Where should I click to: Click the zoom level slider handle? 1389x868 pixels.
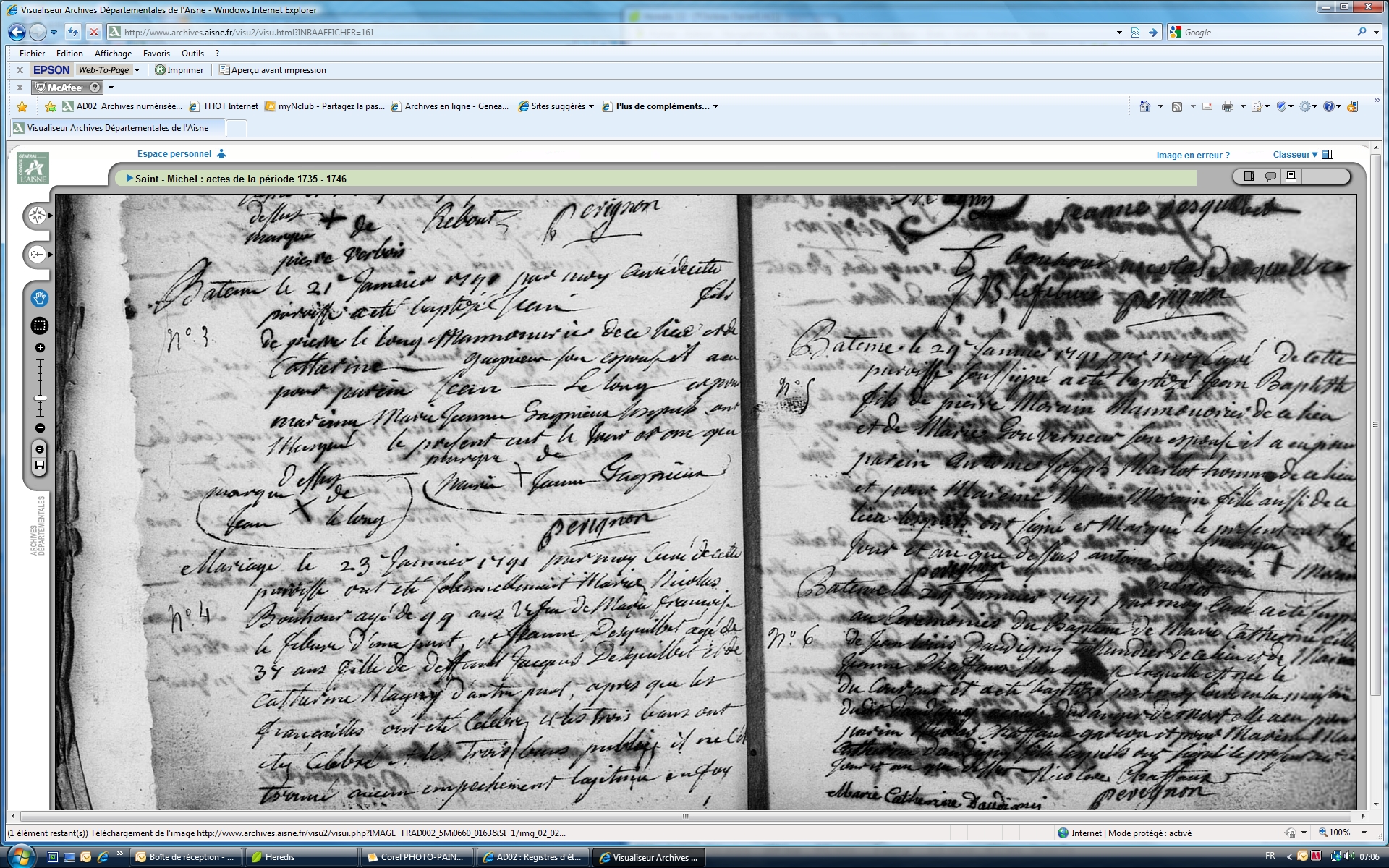pyautogui.click(x=41, y=398)
